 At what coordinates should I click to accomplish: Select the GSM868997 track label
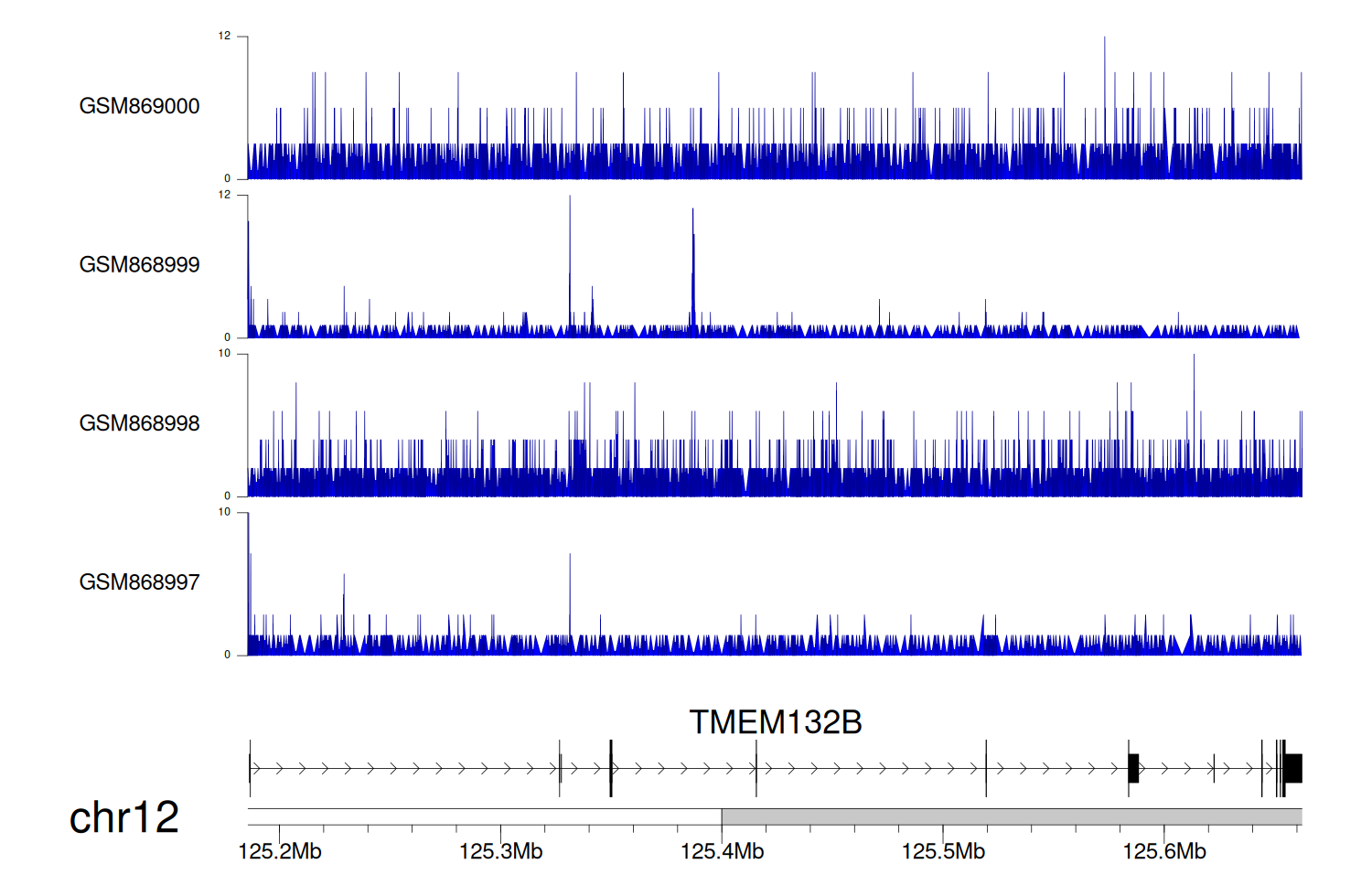pos(139,582)
